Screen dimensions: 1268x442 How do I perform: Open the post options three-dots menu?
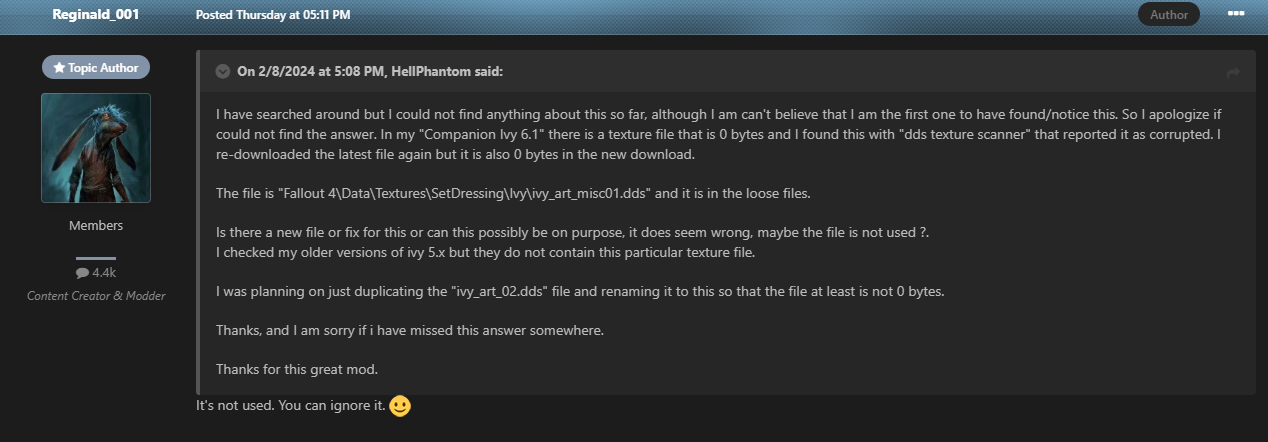[x=1236, y=14]
